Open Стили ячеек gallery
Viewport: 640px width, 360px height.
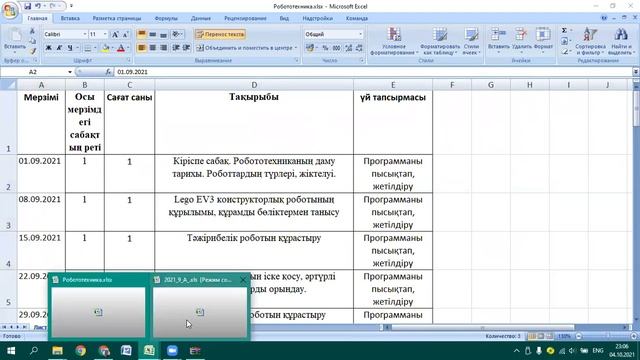(x=471, y=41)
